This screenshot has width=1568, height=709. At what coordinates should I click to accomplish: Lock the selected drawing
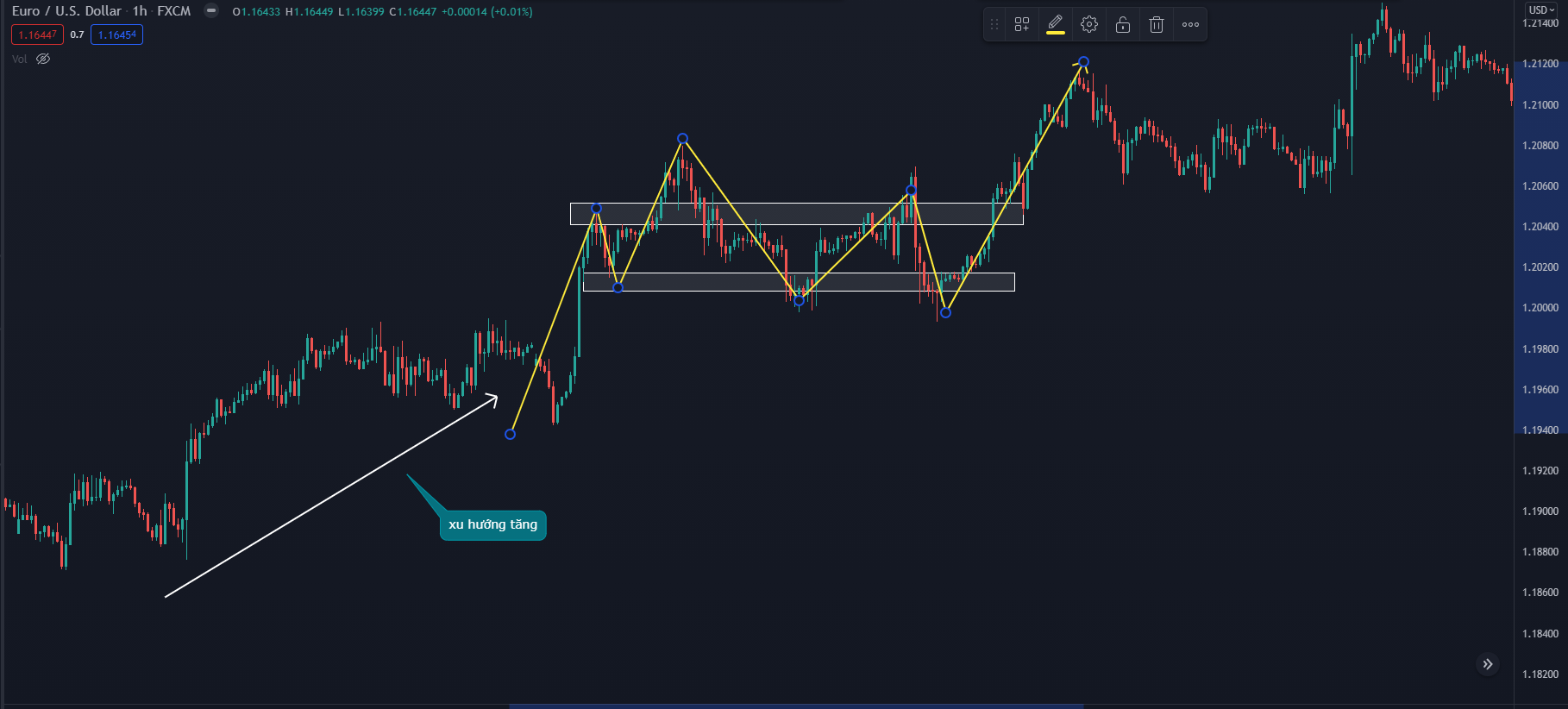[1123, 25]
